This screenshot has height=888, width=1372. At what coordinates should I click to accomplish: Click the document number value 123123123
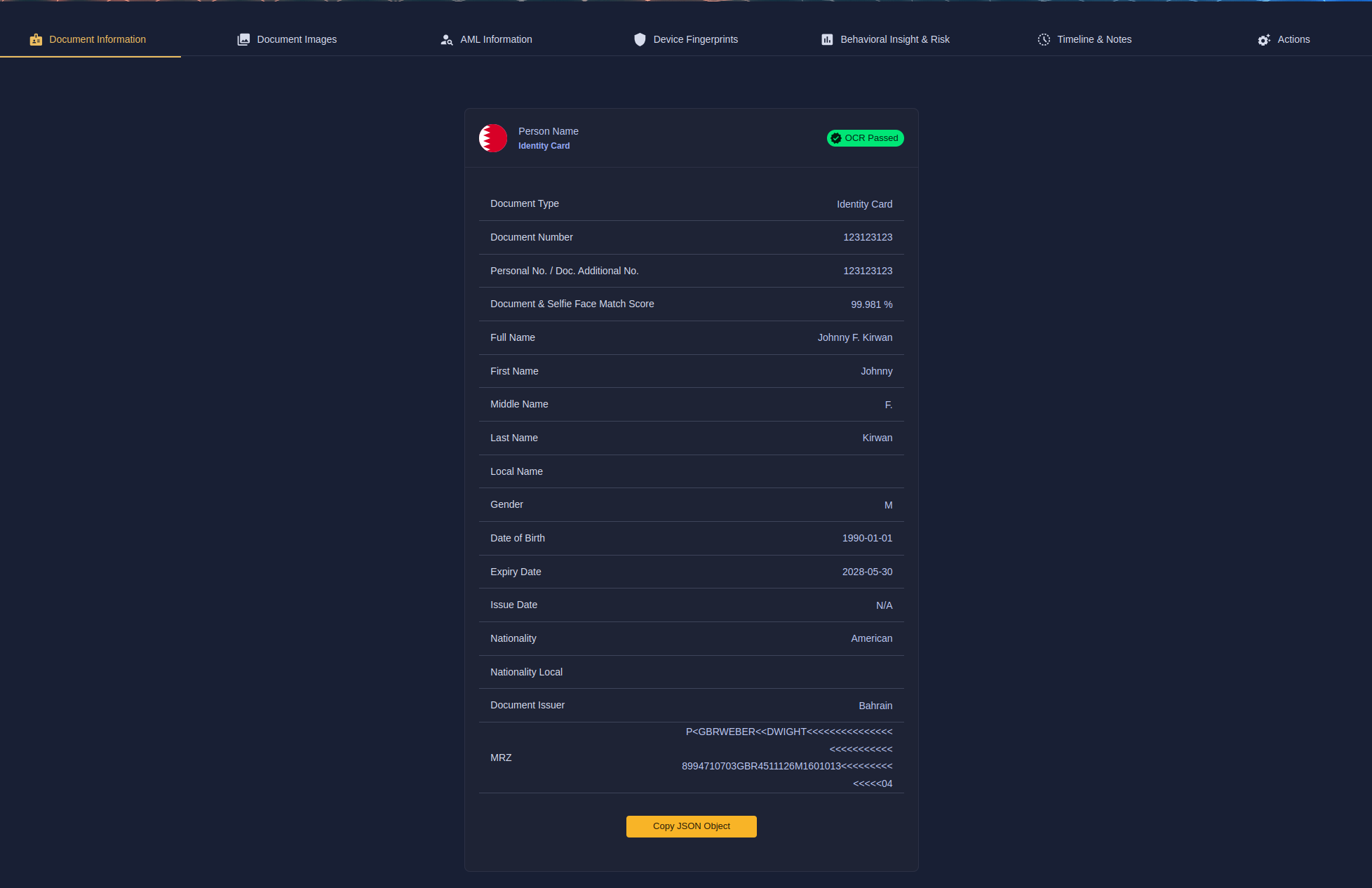point(867,237)
